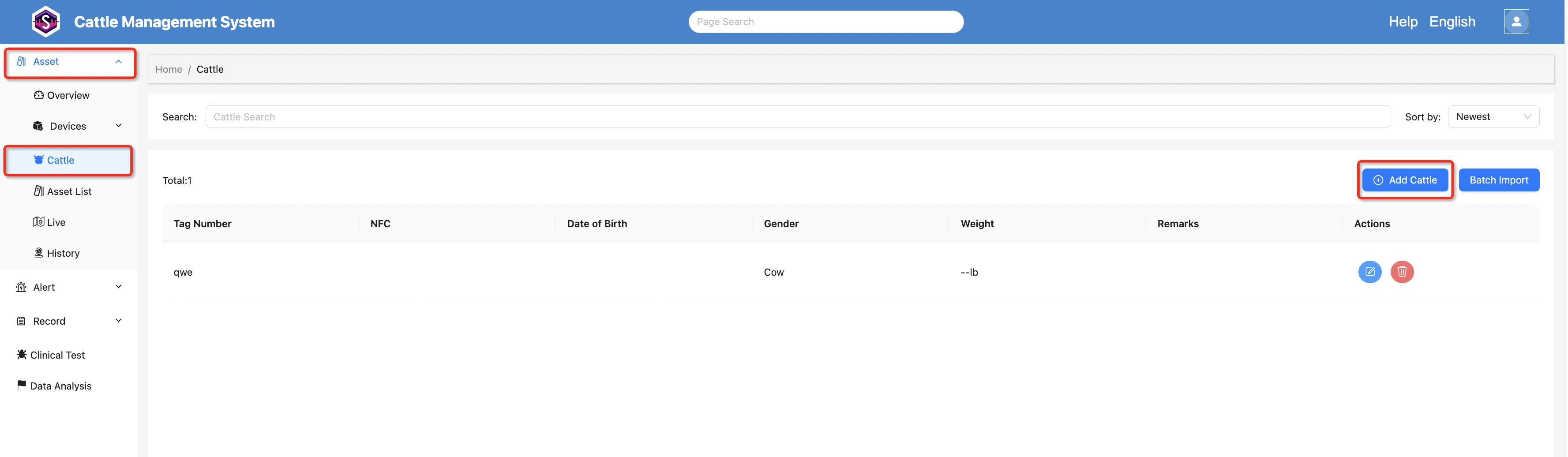Click the Cattle Management System title
The height and width of the screenshot is (457, 1568).
[x=174, y=22]
